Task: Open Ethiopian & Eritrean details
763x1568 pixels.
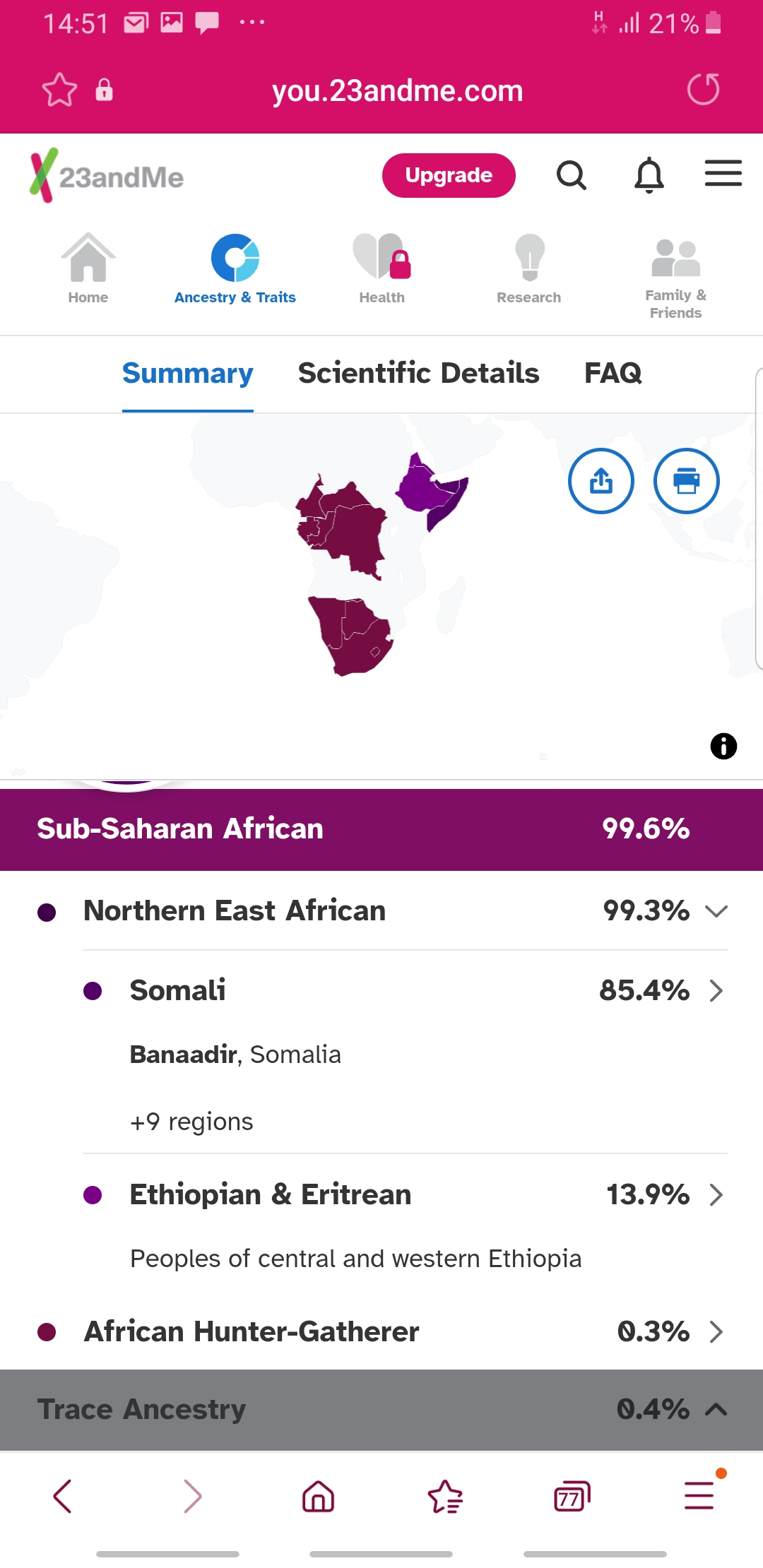Action: [716, 1195]
